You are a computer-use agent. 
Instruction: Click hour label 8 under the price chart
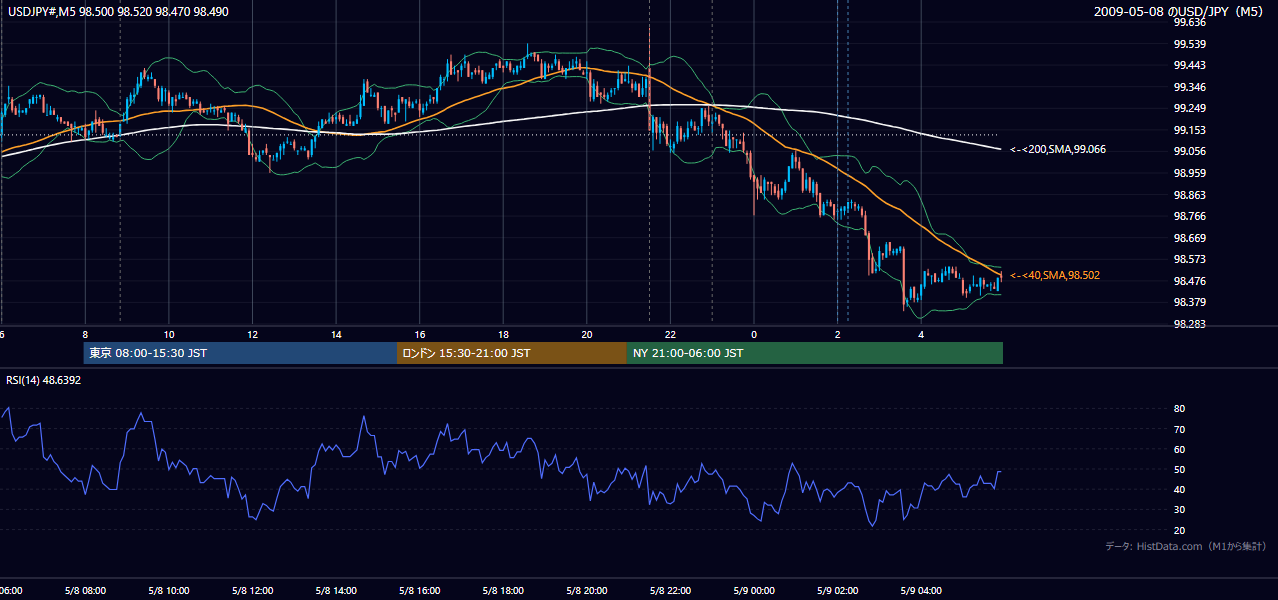point(85,334)
